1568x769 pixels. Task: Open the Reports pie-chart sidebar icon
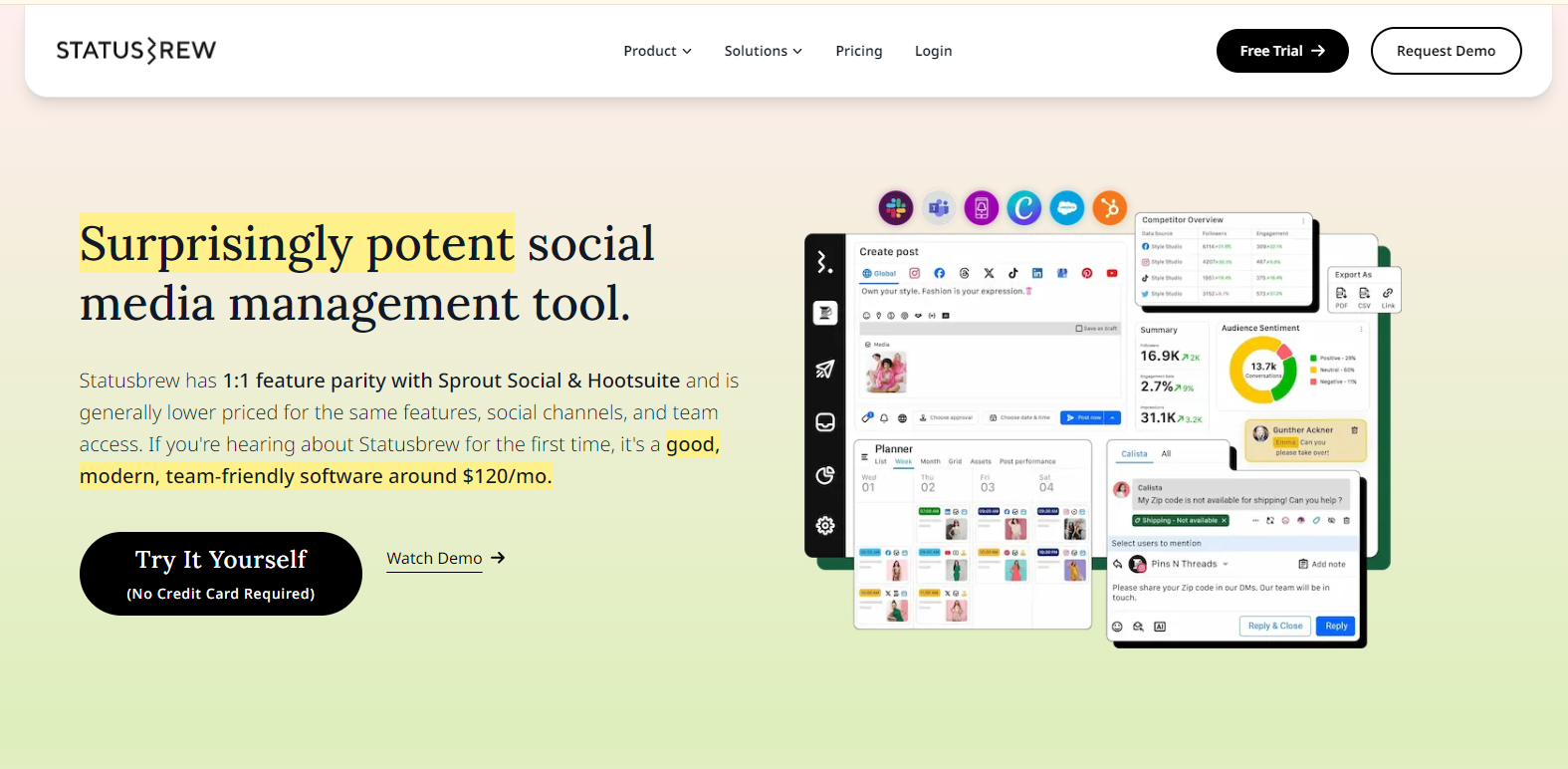coord(825,475)
